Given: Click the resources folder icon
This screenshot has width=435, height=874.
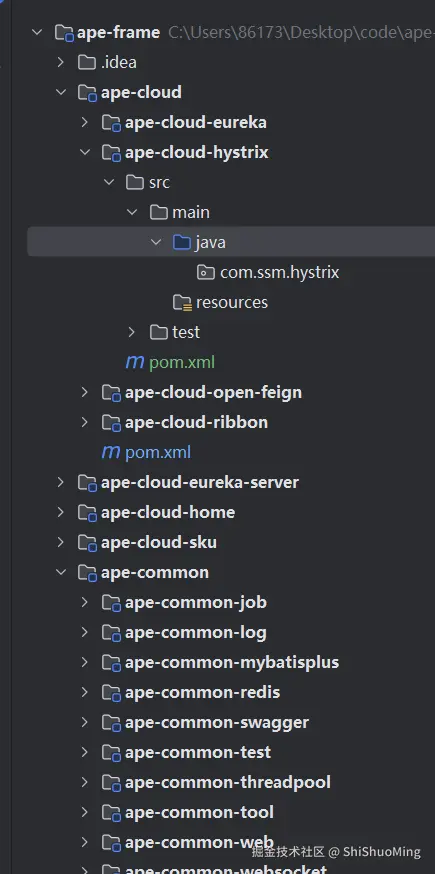Looking at the screenshot, I should 182,303.
